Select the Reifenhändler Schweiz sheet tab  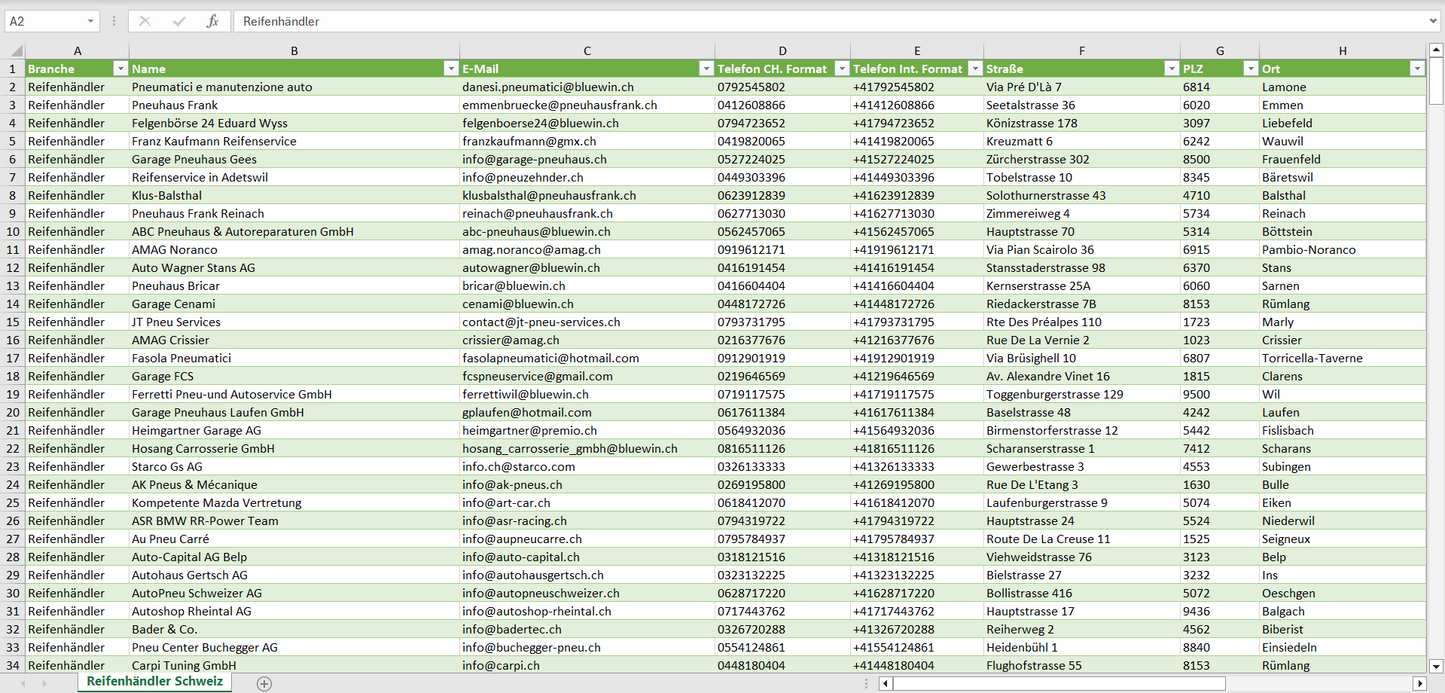pos(155,681)
